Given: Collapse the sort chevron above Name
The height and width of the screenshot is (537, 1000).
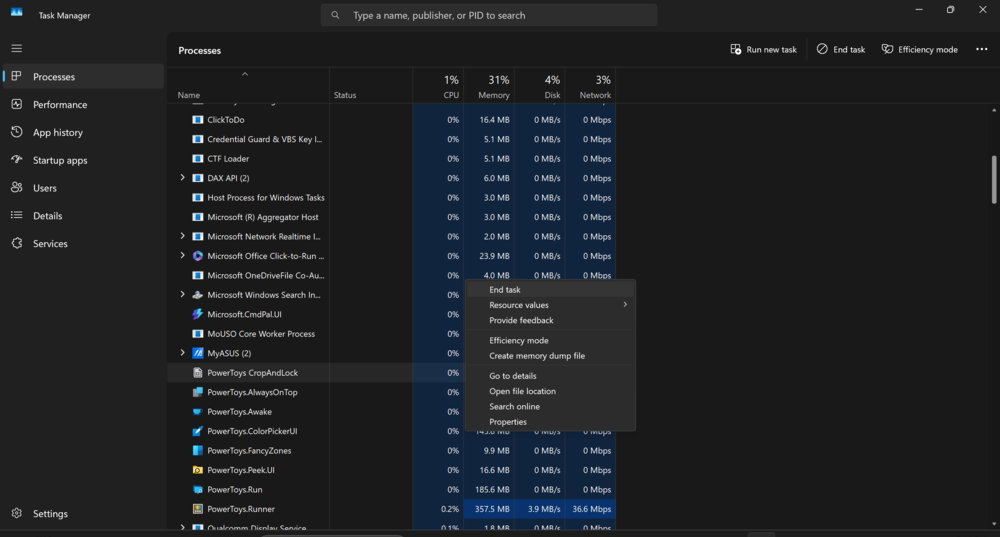Looking at the screenshot, I should (x=245, y=75).
